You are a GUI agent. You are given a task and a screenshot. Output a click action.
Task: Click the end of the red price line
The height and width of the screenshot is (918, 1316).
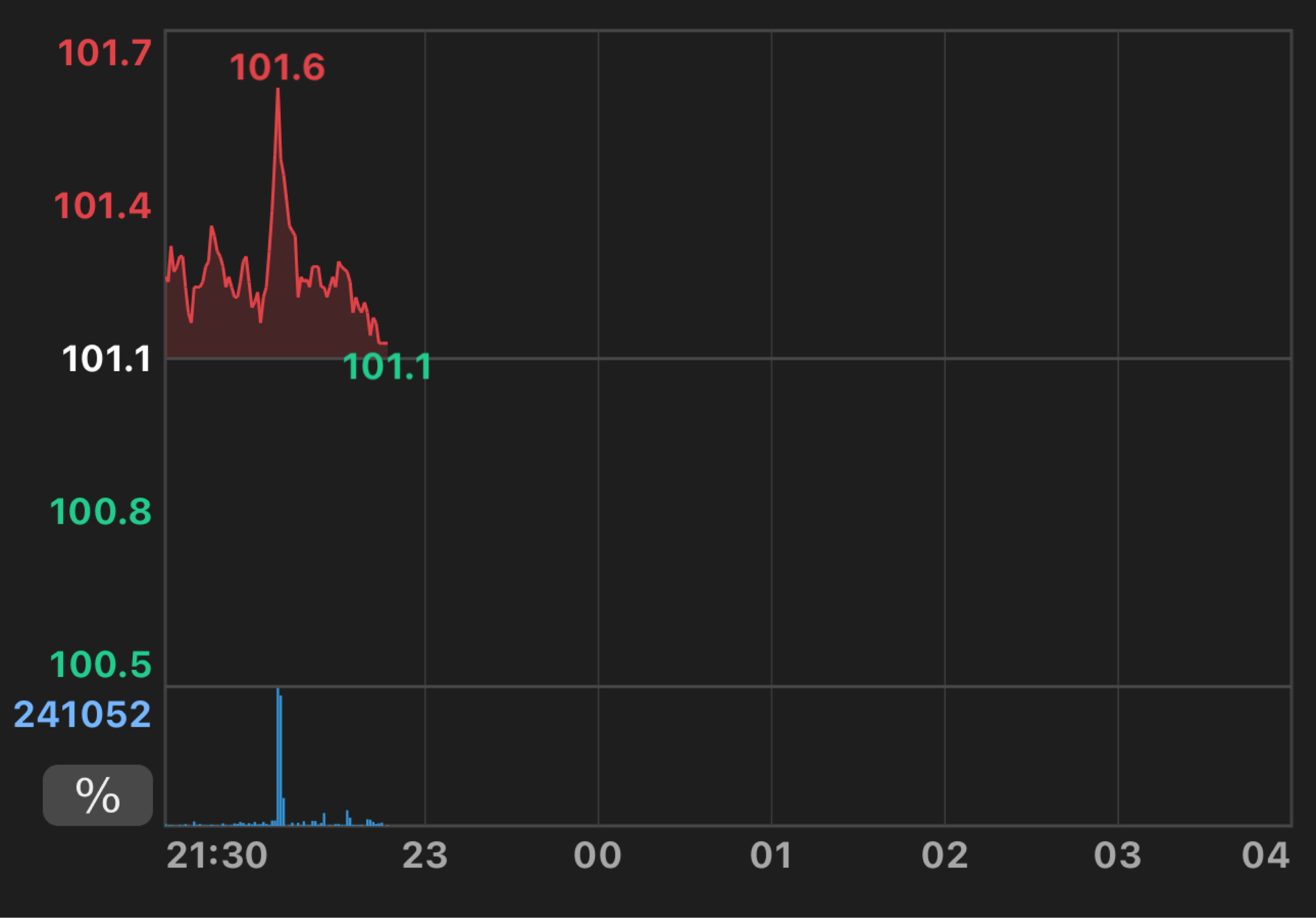pos(385,343)
